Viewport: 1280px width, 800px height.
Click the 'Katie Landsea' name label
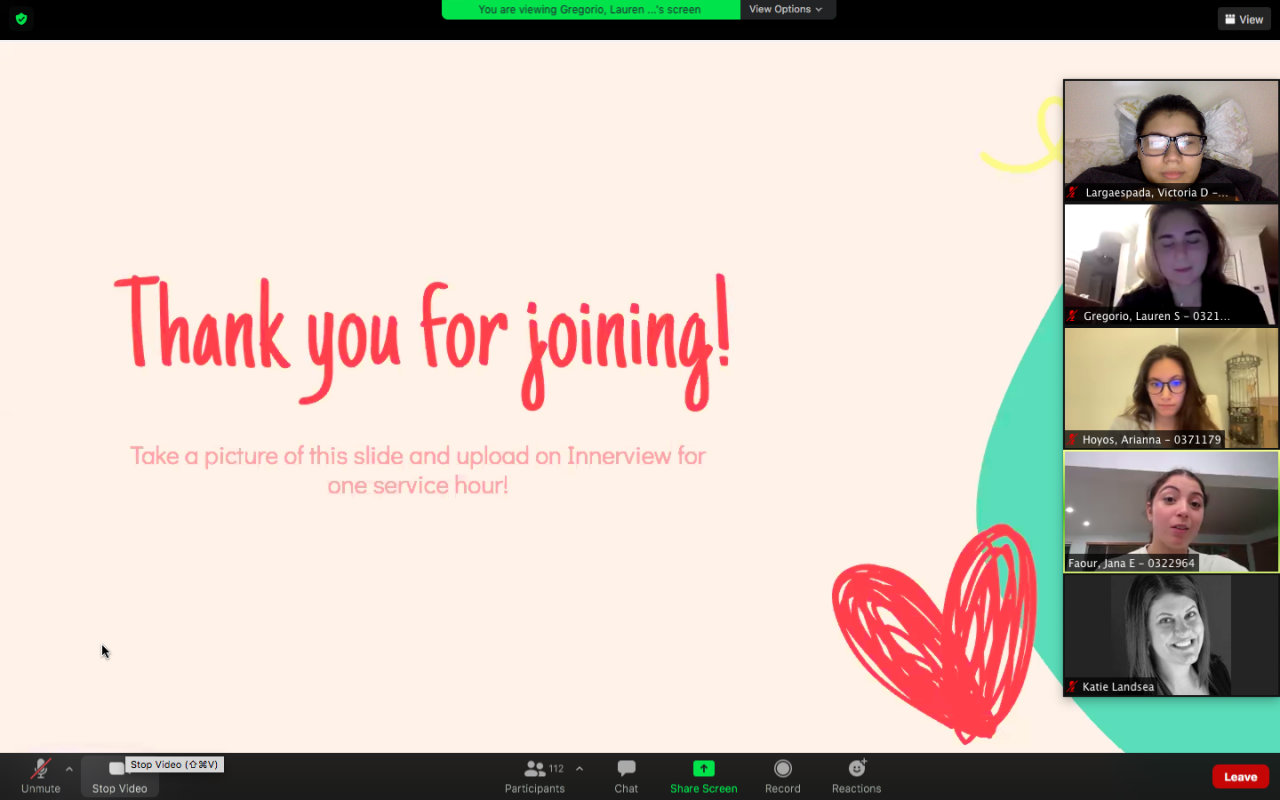(1118, 687)
